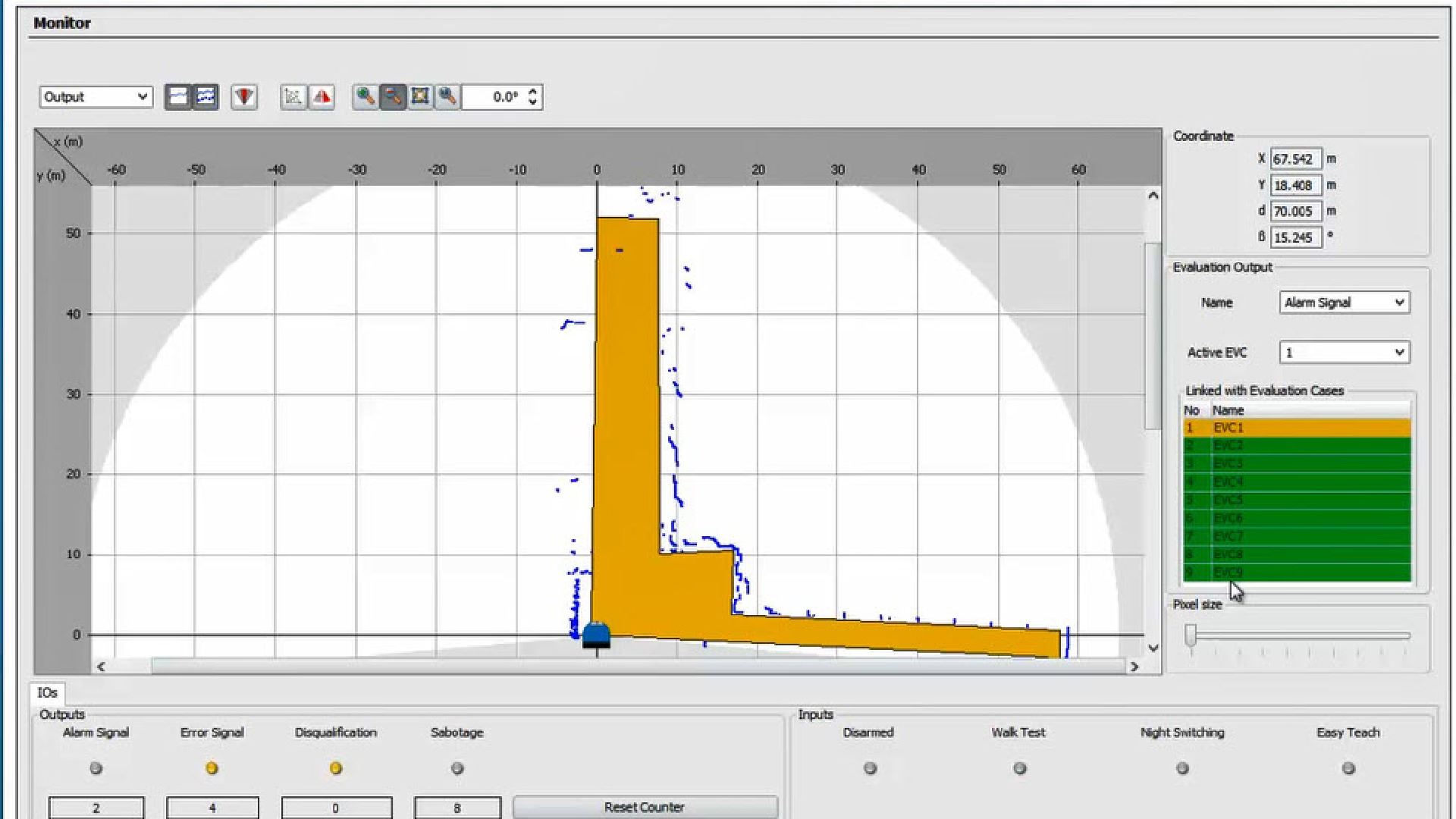Click the Disqualification counter field
Screen dimensions: 1456x819
336,808
